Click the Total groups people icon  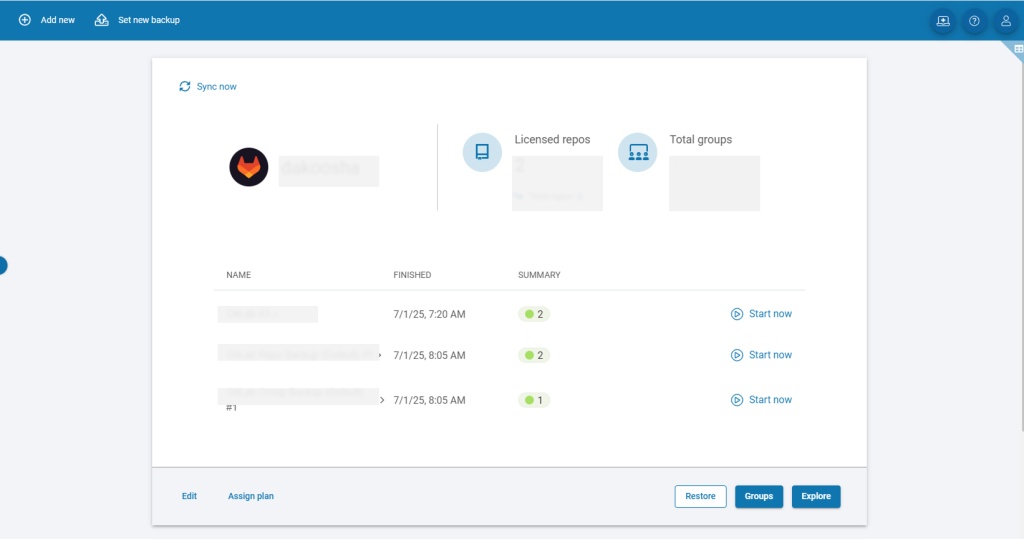pyautogui.click(x=637, y=152)
